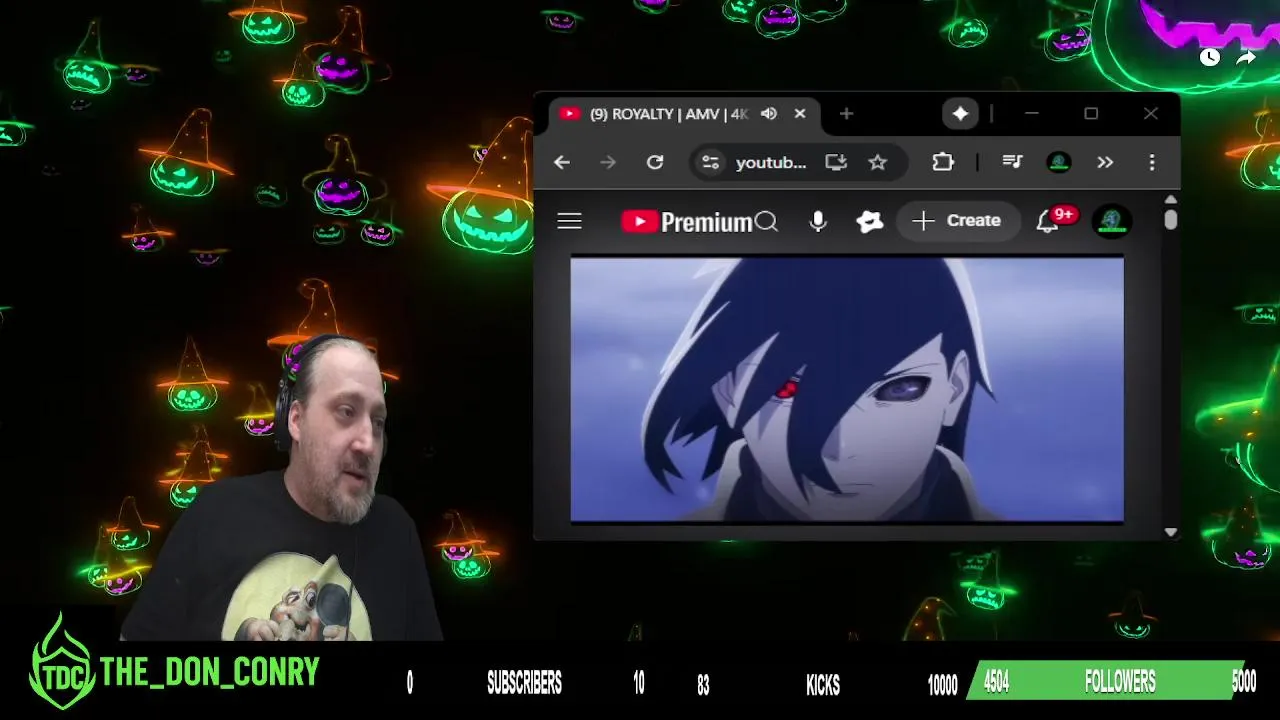Open the Chrome extensions puzzle icon
The width and height of the screenshot is (1280, 720).
(x=943, y=162)
